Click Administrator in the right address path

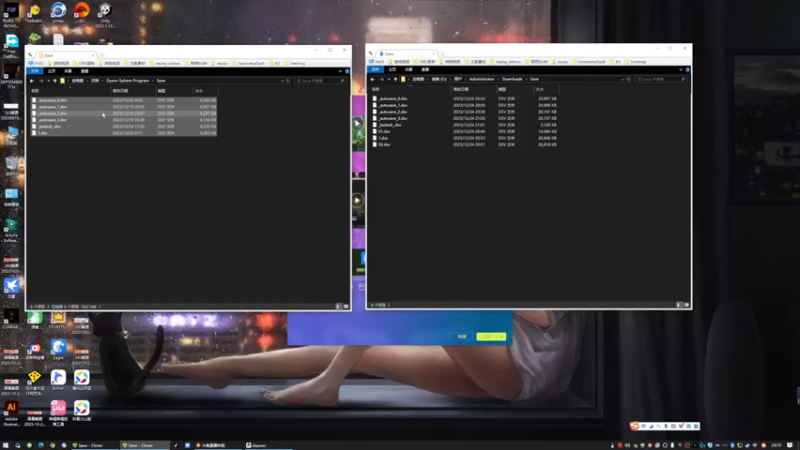pos(482,79)
